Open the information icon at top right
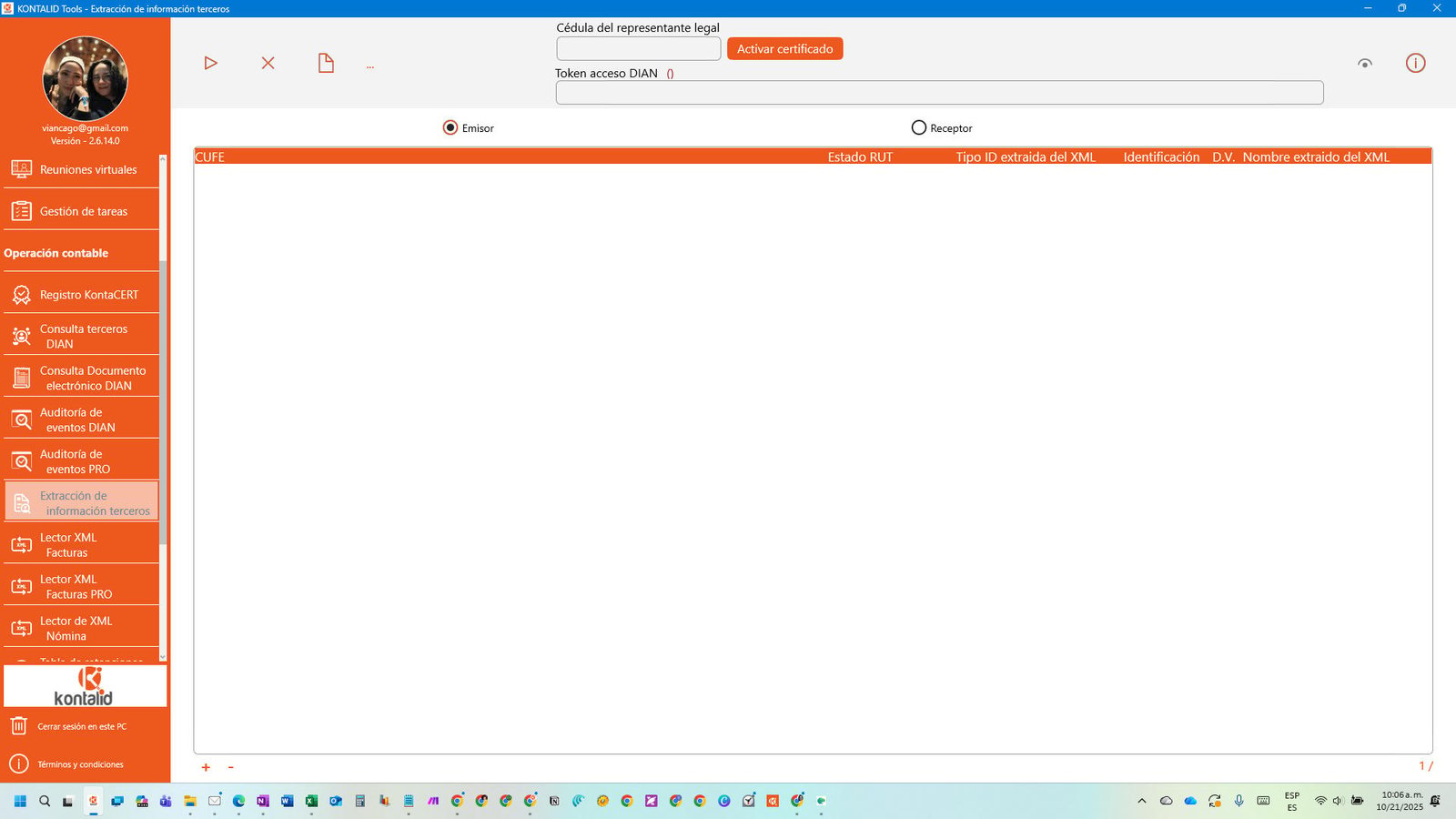1456x819 pixels. 1416,63
